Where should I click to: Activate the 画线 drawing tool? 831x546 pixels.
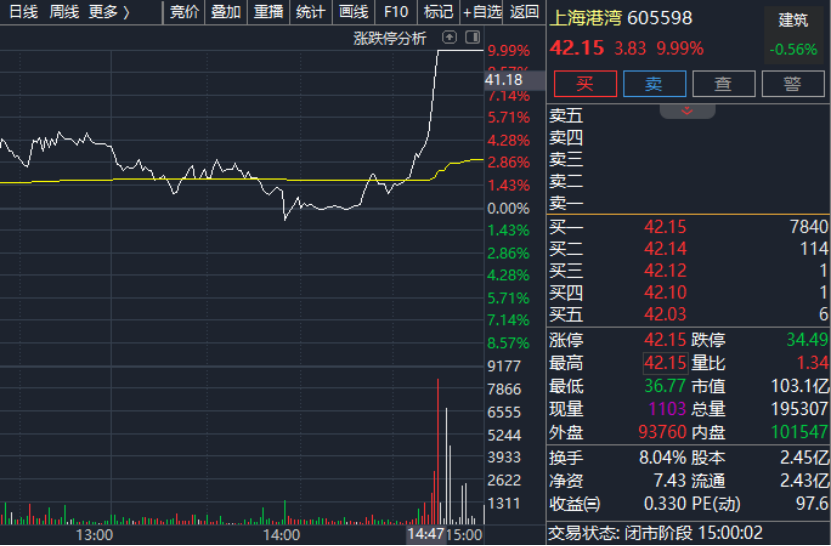(x=353, y=12)
